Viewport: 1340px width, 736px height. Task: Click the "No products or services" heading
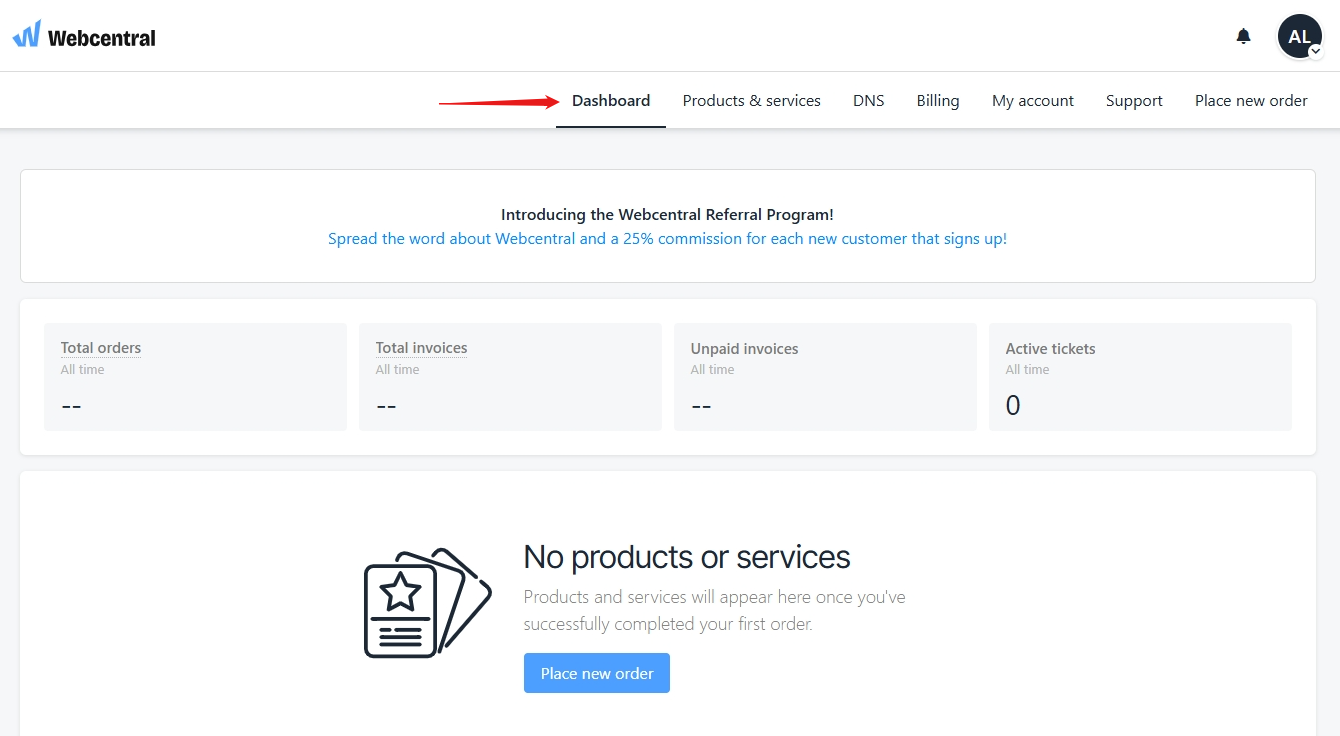tap(687, 557)
